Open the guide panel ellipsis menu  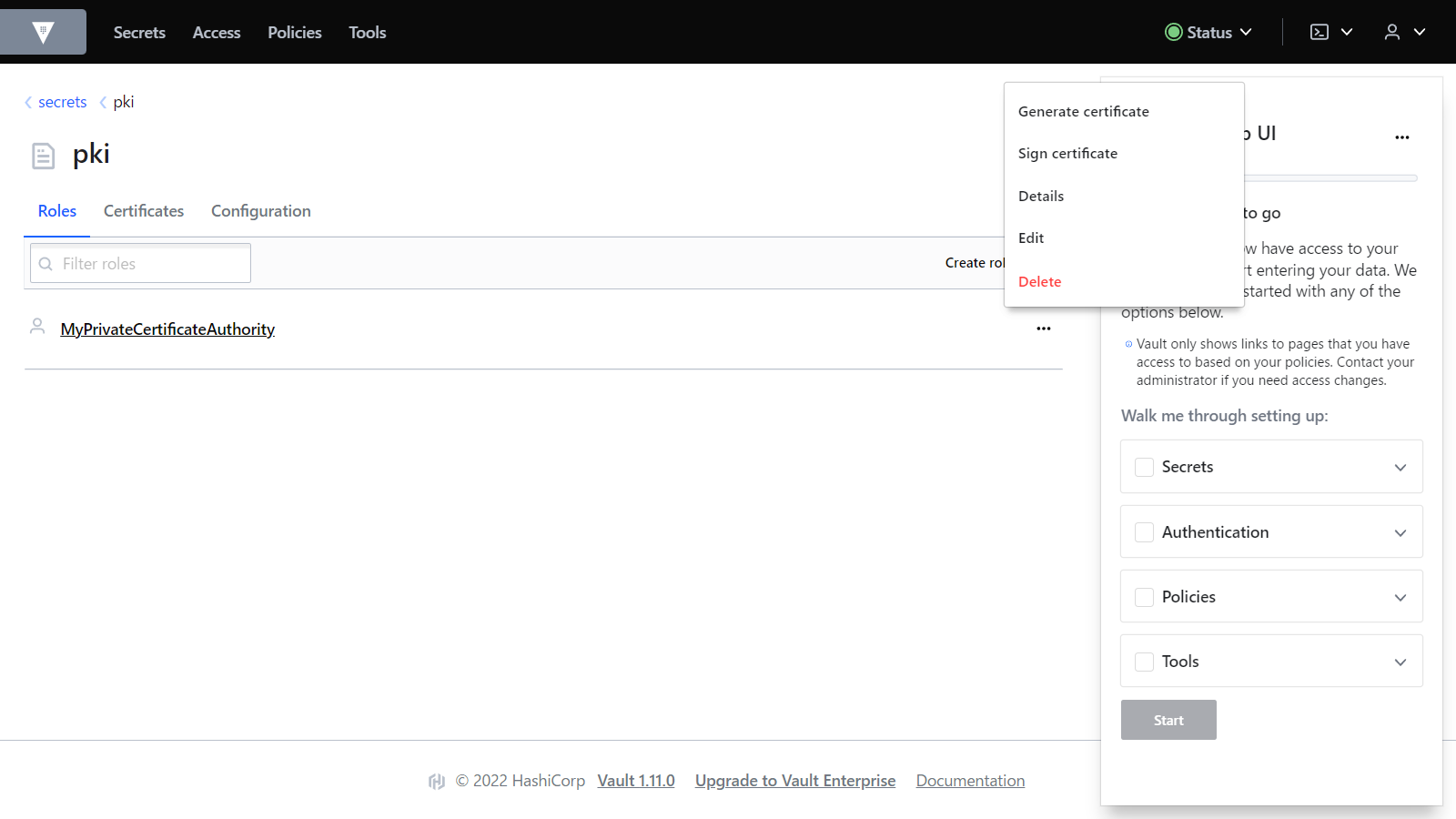pos(1401,137)
